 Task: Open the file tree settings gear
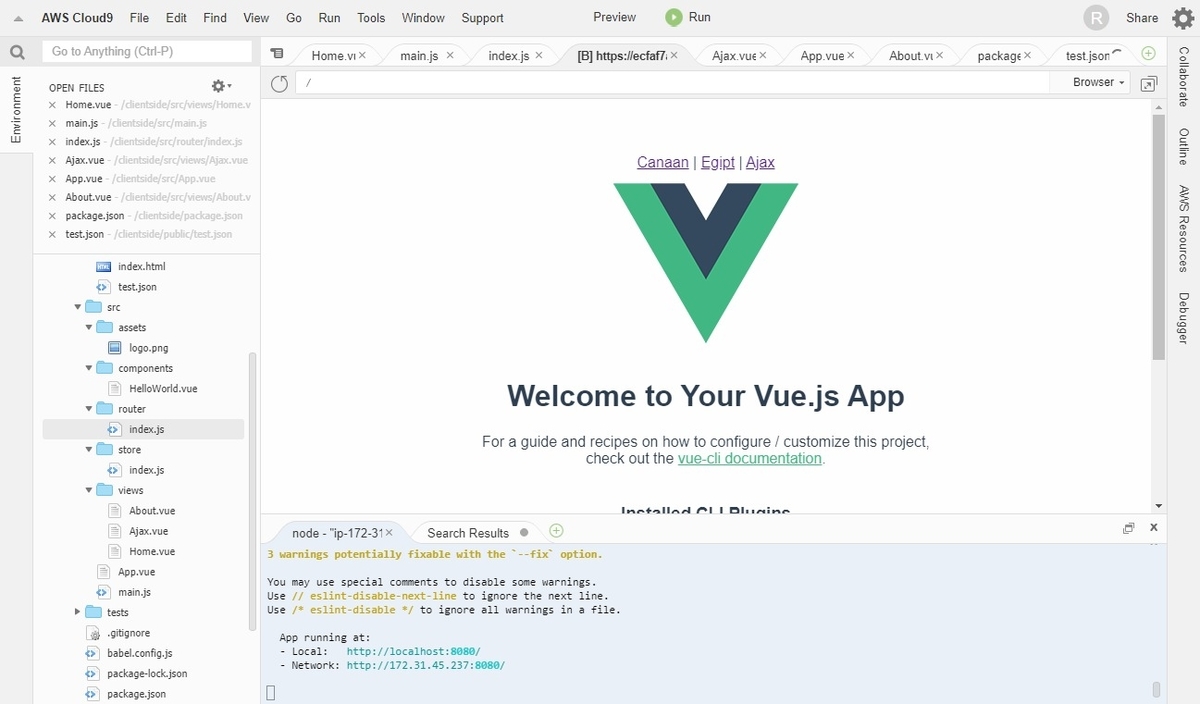click(221, 87)
